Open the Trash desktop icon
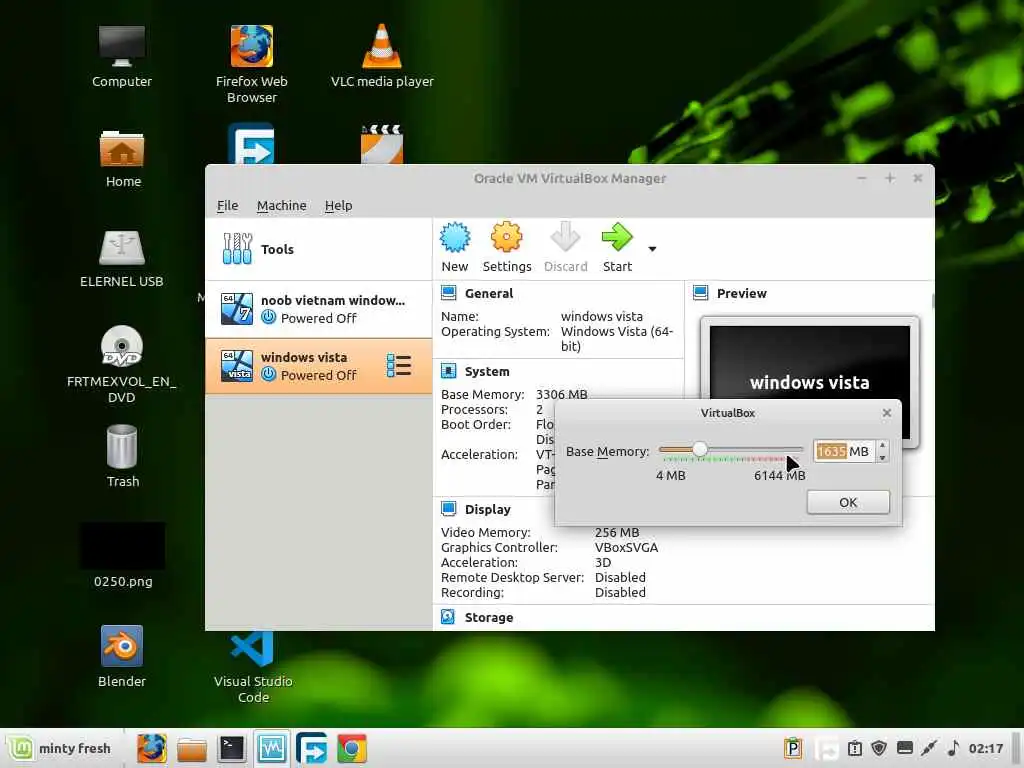1024x768 pixels. point(123,456)
